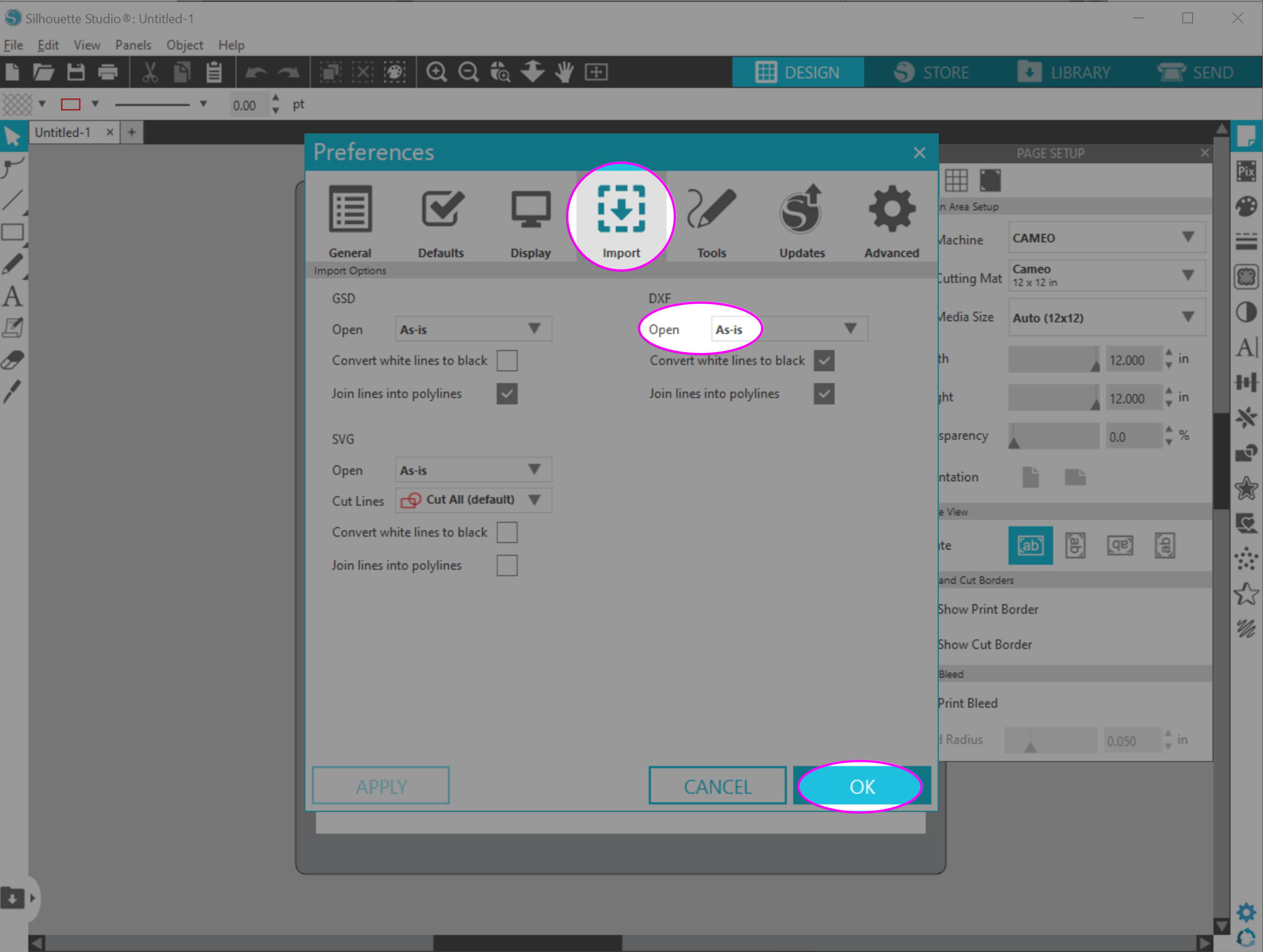Image resolution: width=1263 pixels, height=952 pixels.
Task: Click the line thickness 0.00 field
Action: click(249, 105)
